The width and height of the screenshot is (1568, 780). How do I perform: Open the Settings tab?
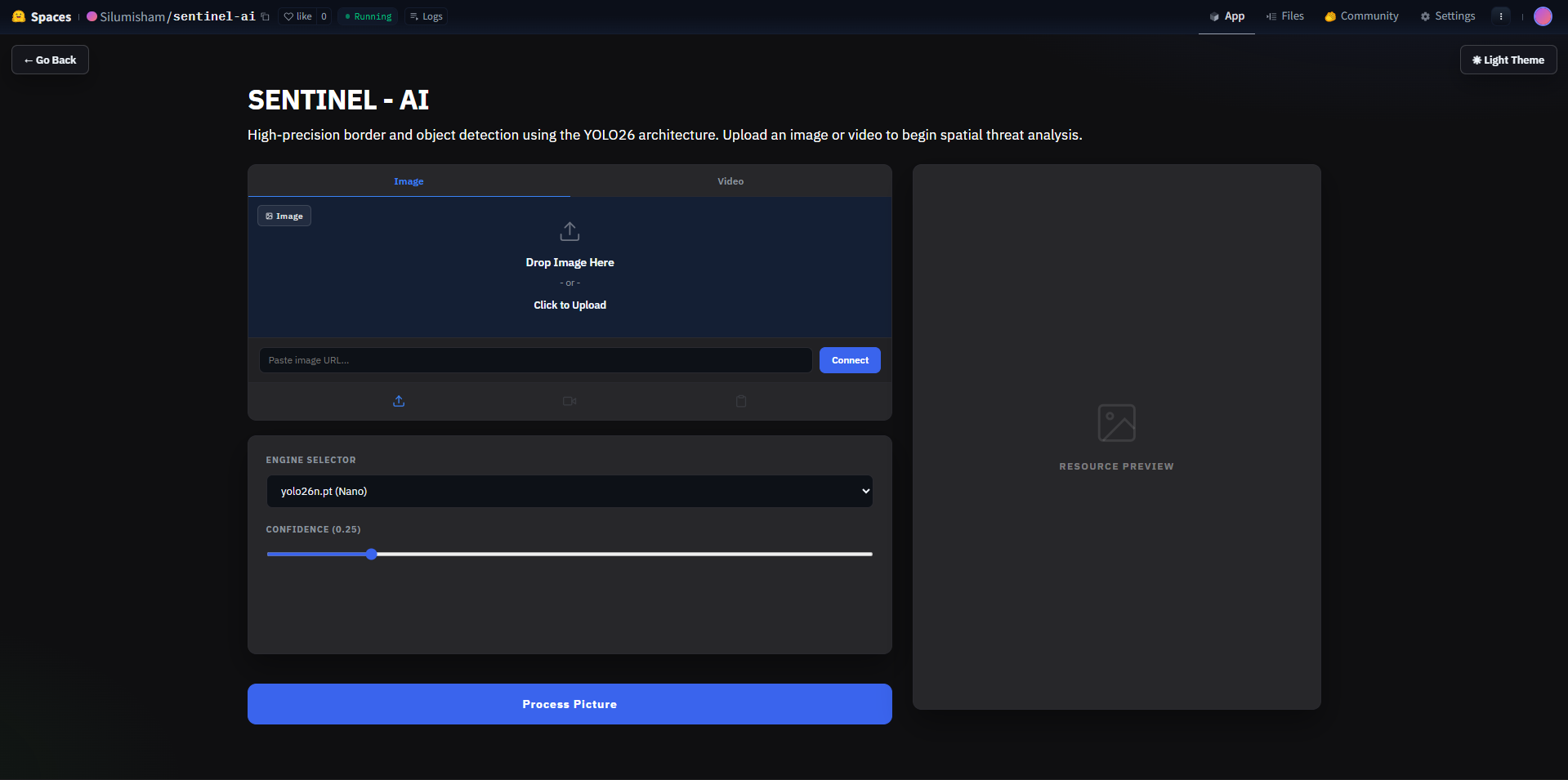tap(1448, 16)
